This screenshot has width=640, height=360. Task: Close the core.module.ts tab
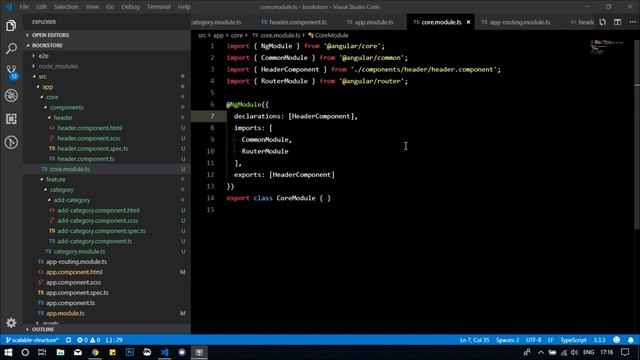tap(468, 22)
